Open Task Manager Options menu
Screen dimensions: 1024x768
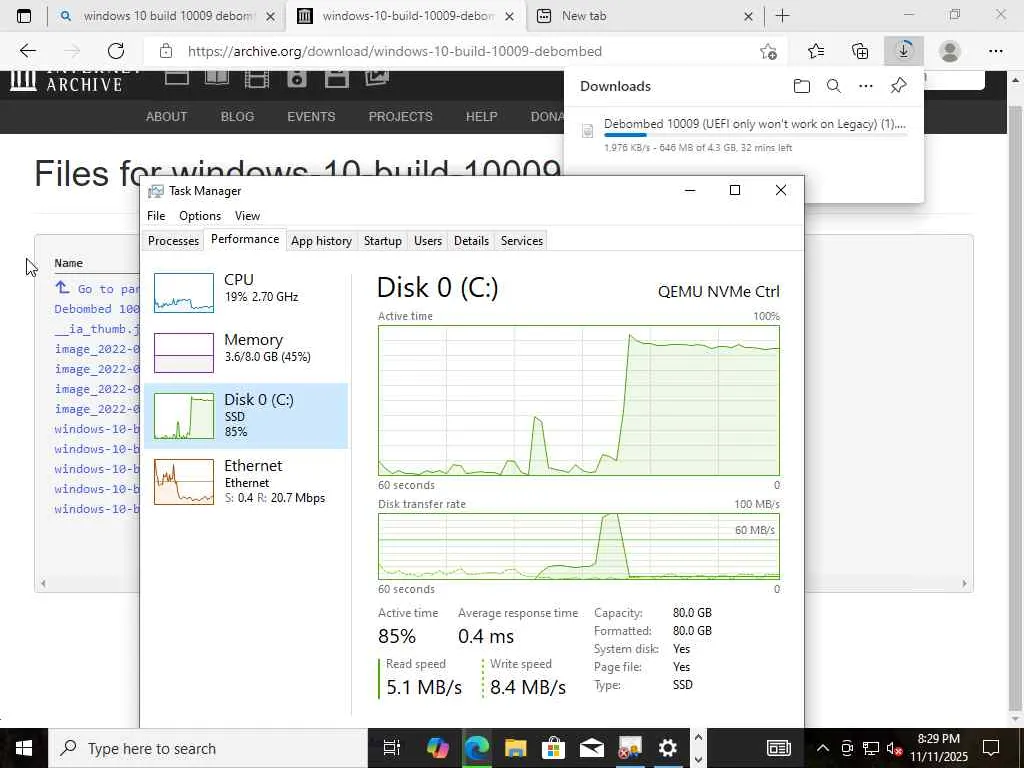[200, 216]
